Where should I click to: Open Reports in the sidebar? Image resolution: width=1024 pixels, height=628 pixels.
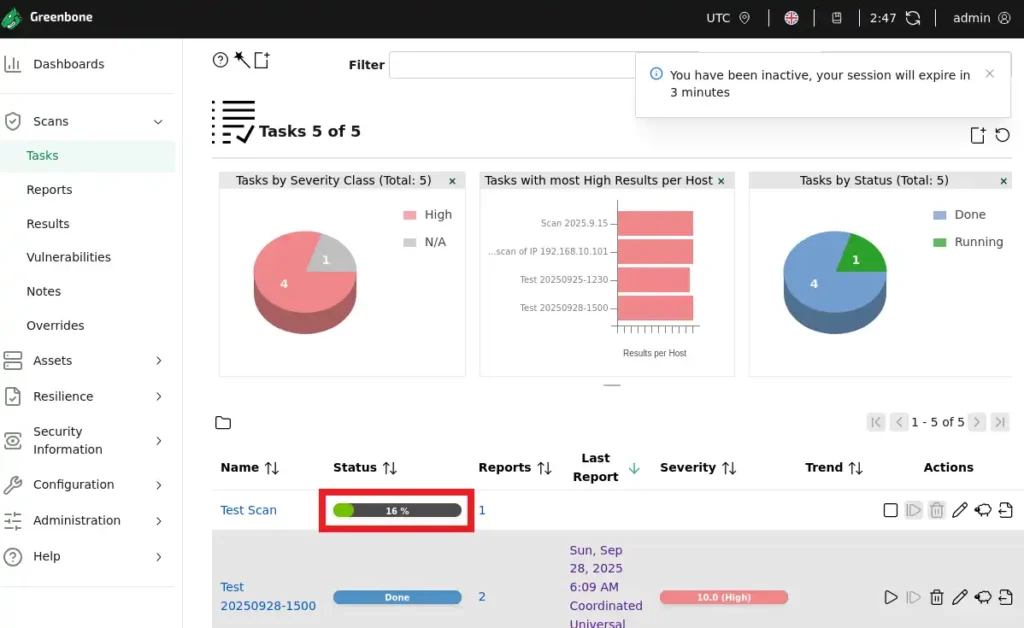[x=49, y=190]
